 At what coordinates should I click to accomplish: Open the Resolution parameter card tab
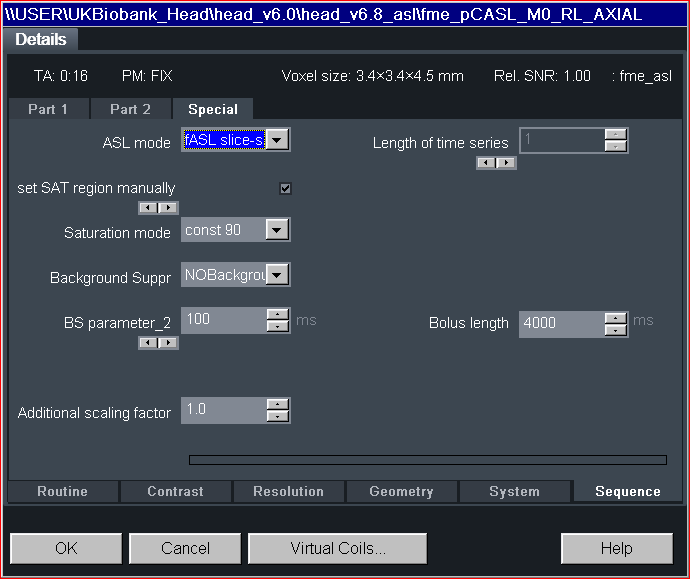[x=289, y=491]
